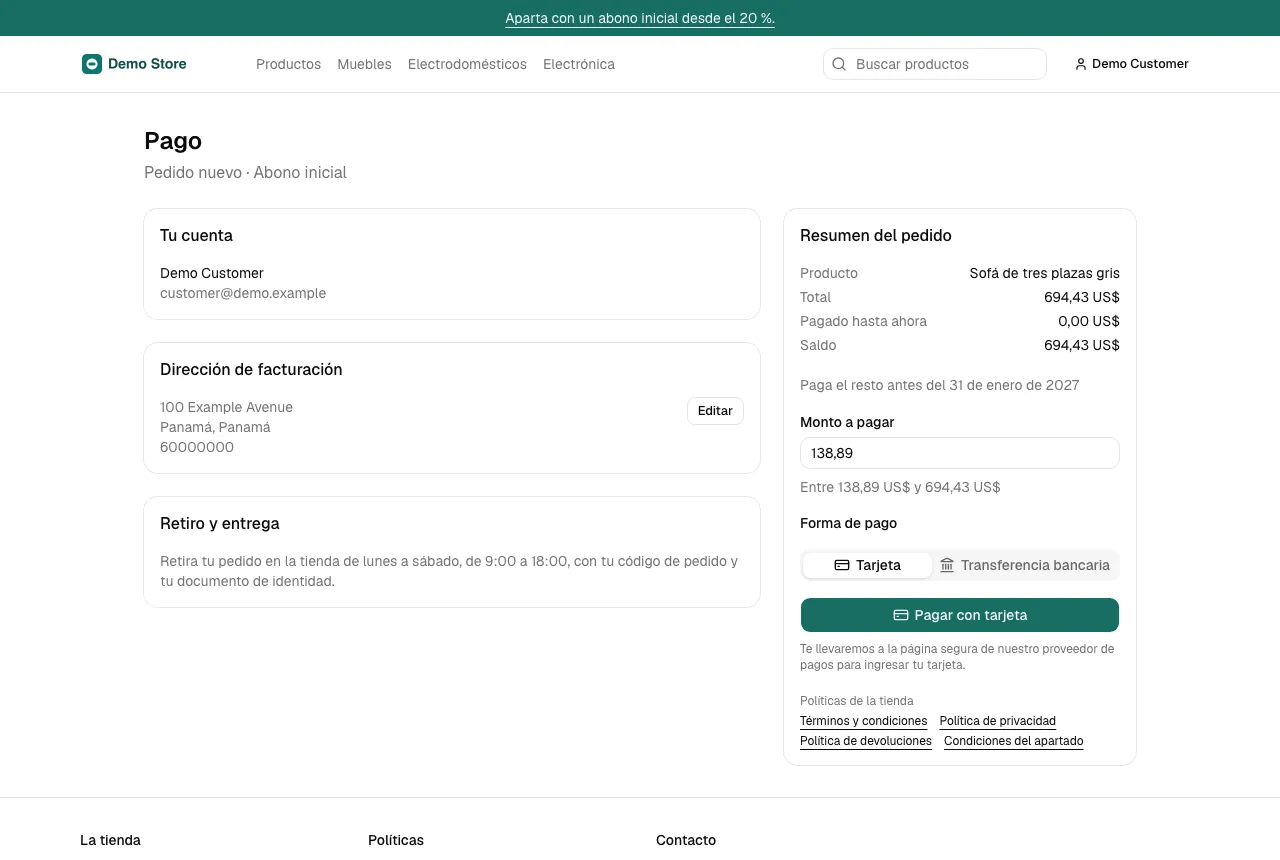This screenshot has height=860, width=1280.
Task: View the Política de devoluciones
Action: click(866, 741)
